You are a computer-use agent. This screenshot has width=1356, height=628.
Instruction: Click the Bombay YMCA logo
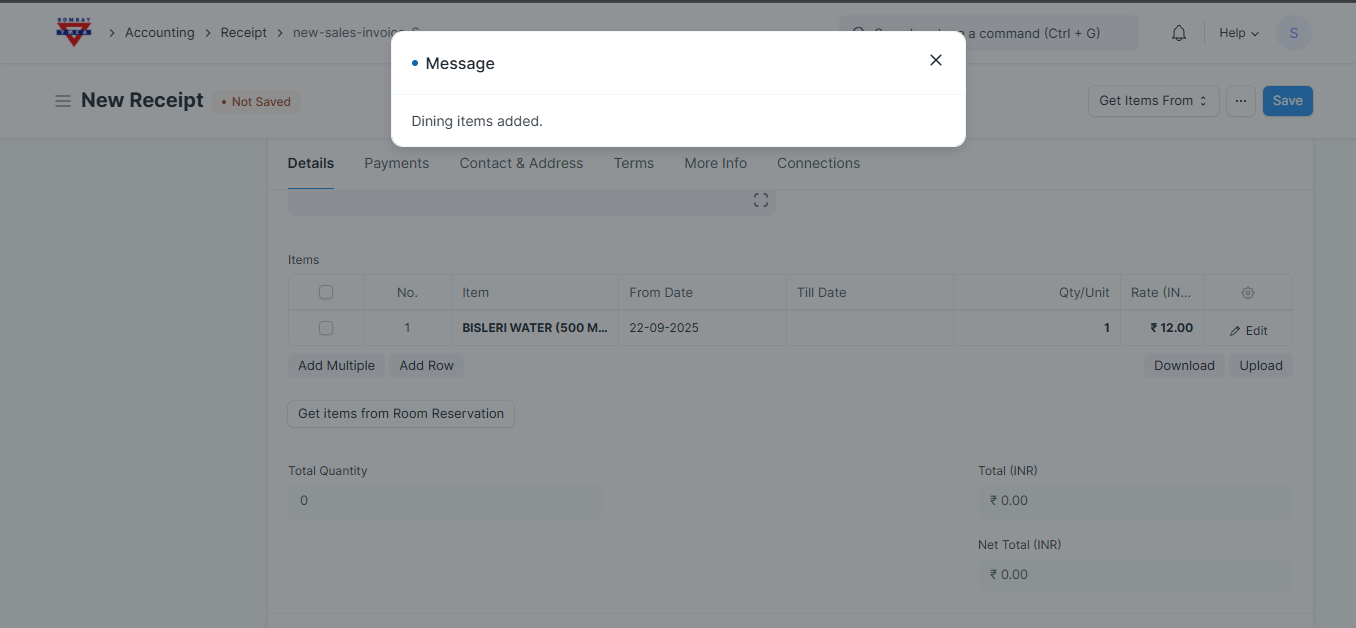coord(74,32)
